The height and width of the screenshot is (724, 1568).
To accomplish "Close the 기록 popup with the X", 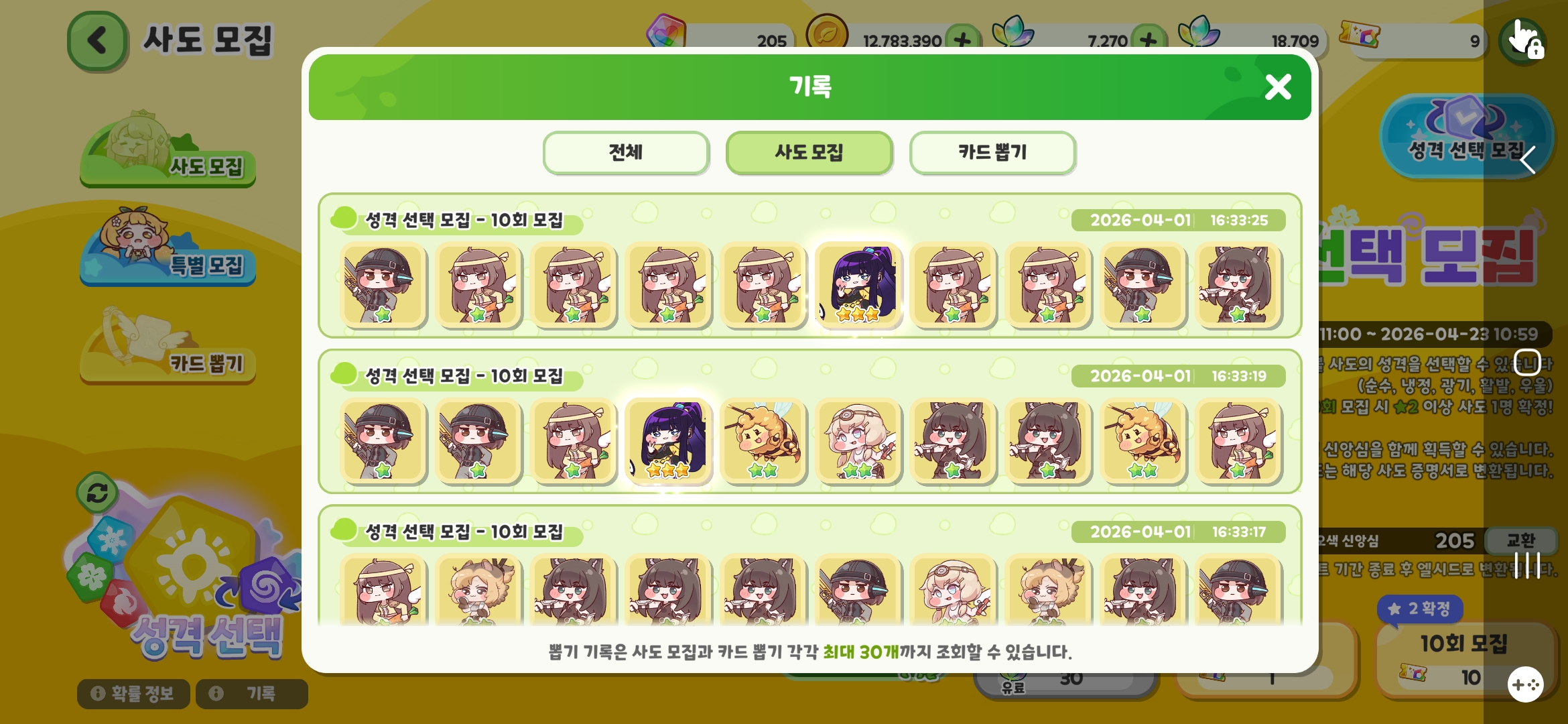I will [1278, 87].
